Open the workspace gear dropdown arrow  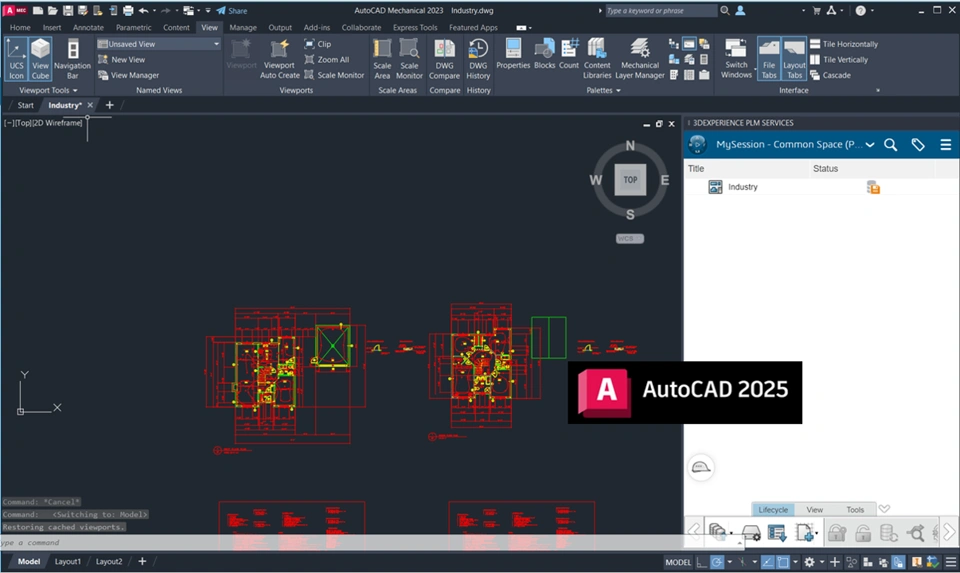(x=822, y=562)
